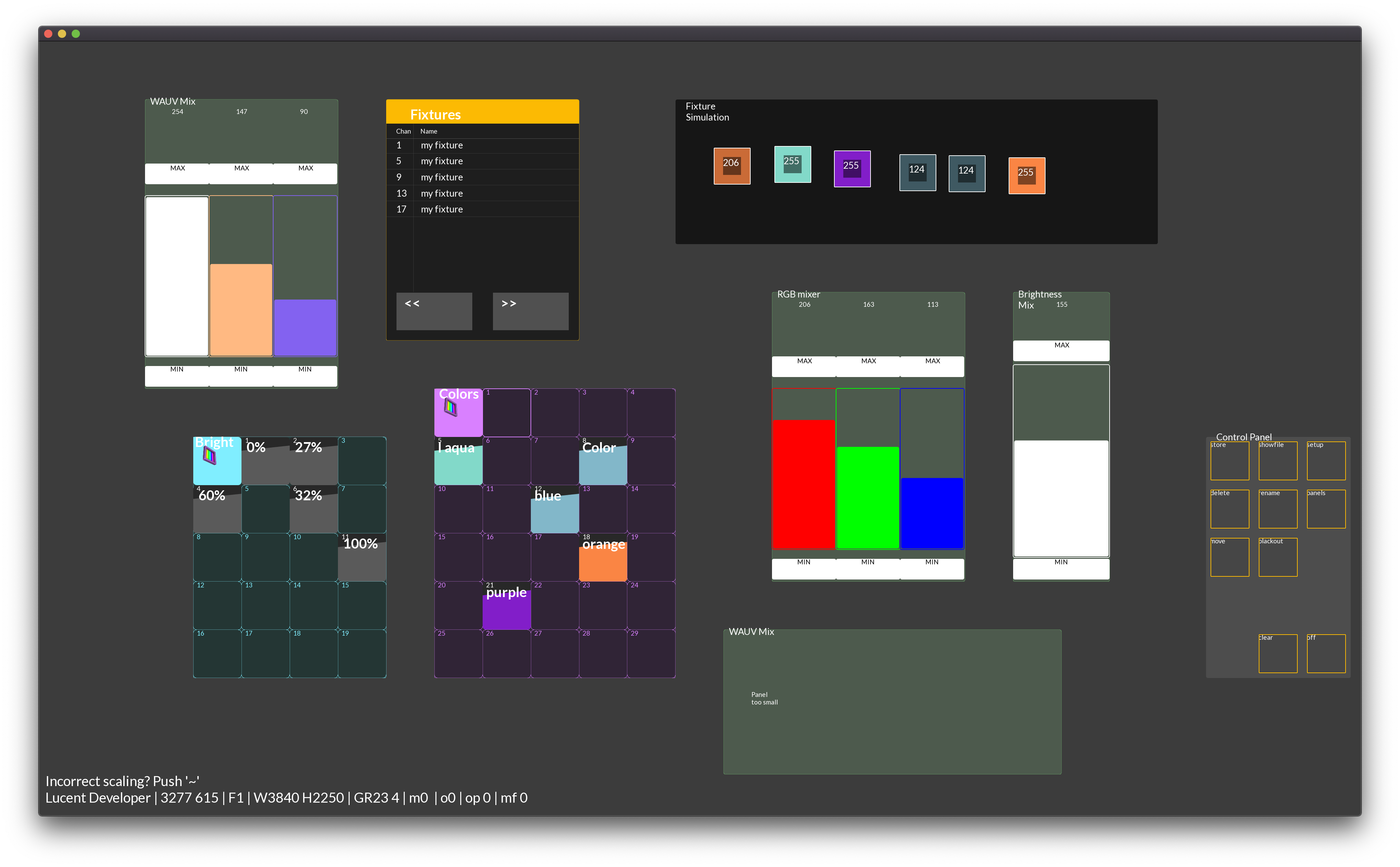Select the aqua fixture showing 255

pos(792,165)
